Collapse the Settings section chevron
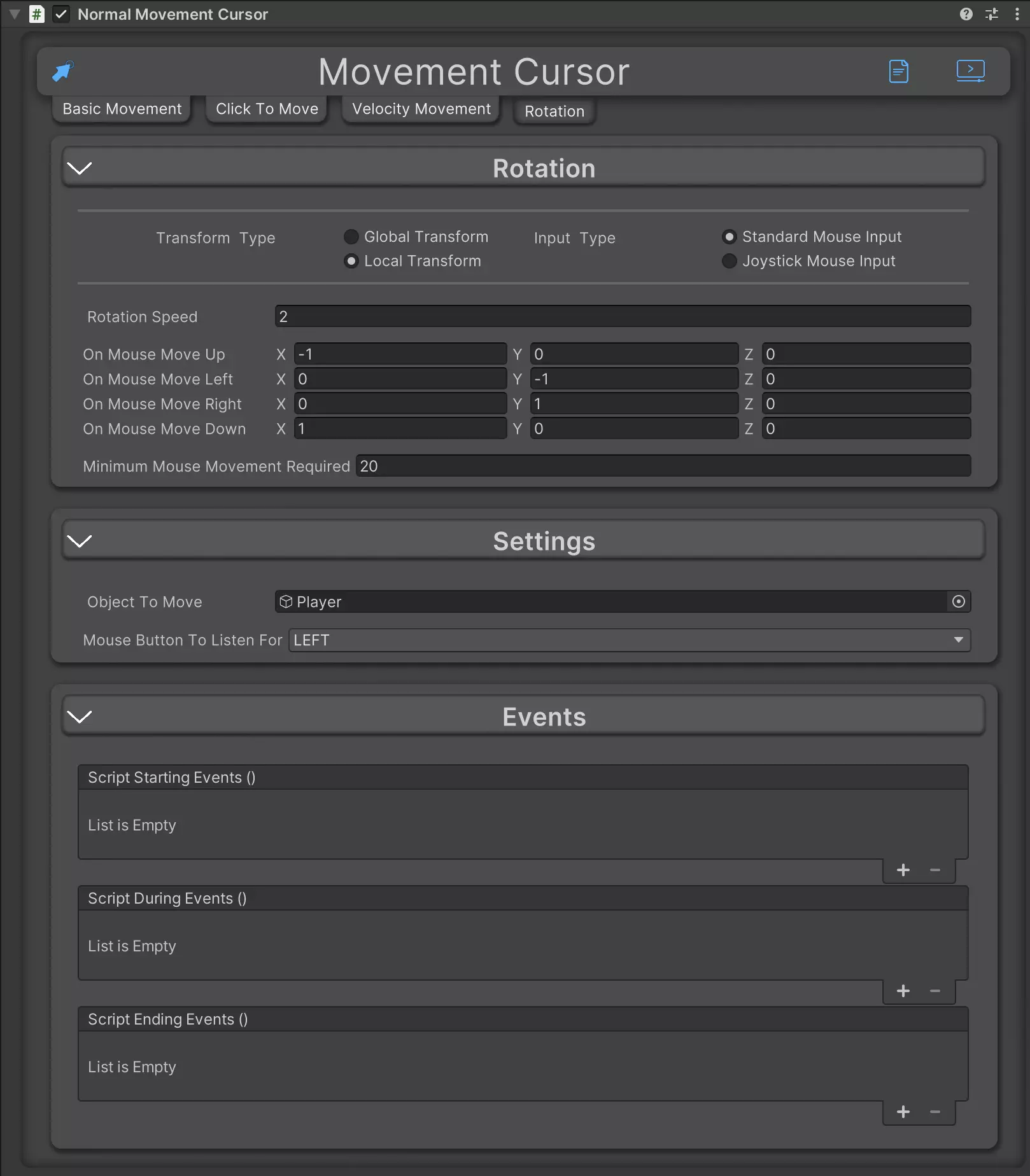The height and width of the screenshot is (1176, 1030). 80,541
